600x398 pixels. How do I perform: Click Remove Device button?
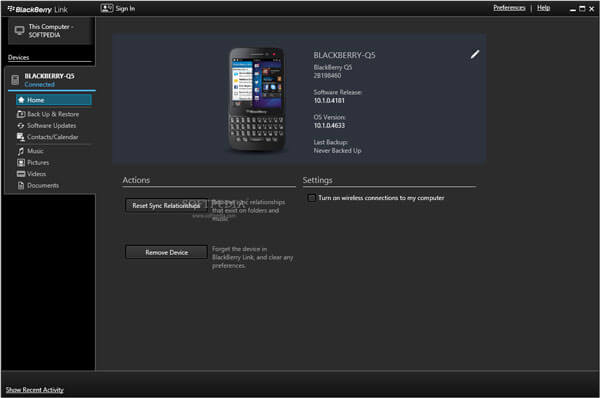pos(166,252)
